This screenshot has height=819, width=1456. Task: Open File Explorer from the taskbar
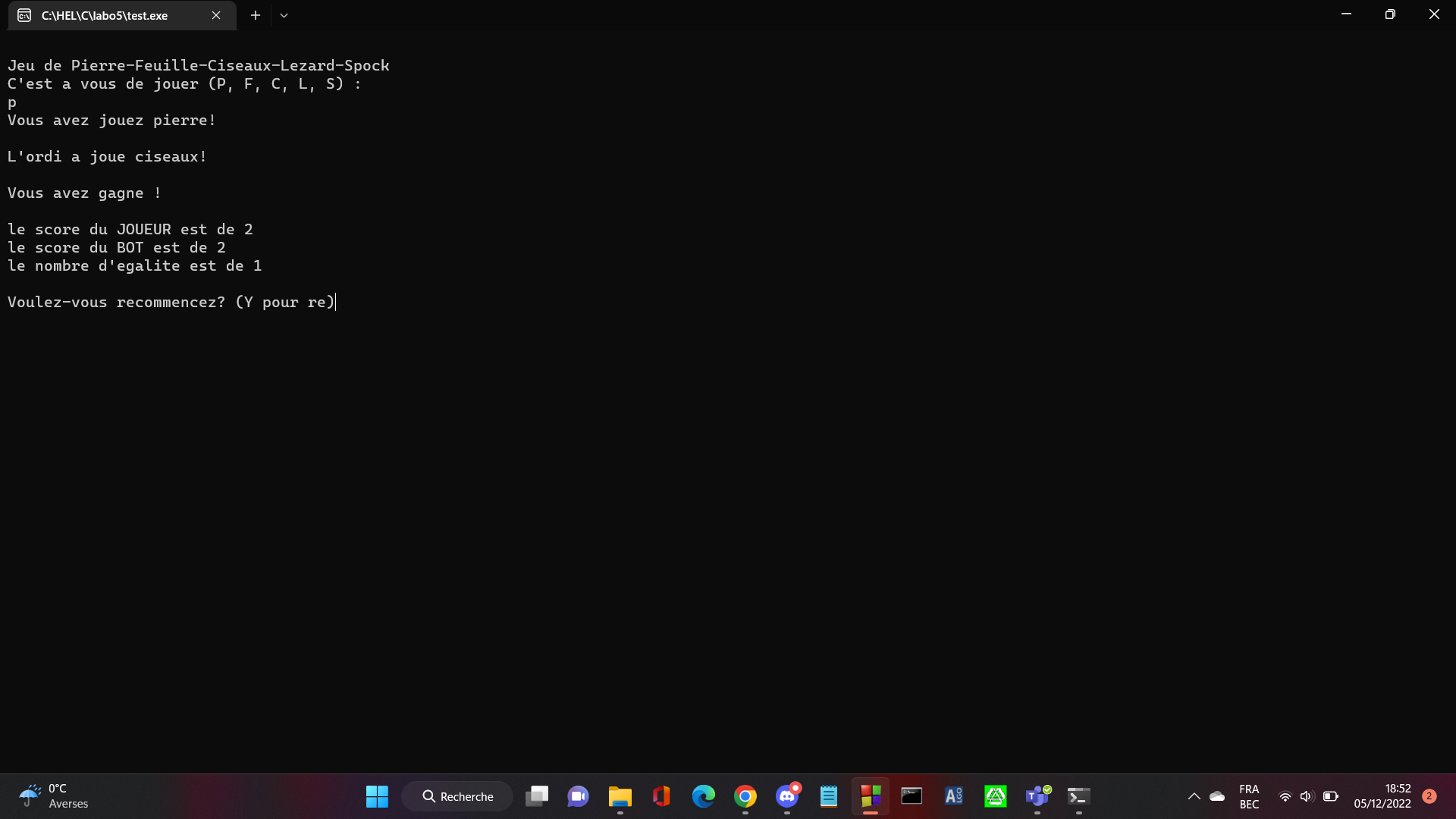pos(620,796)
